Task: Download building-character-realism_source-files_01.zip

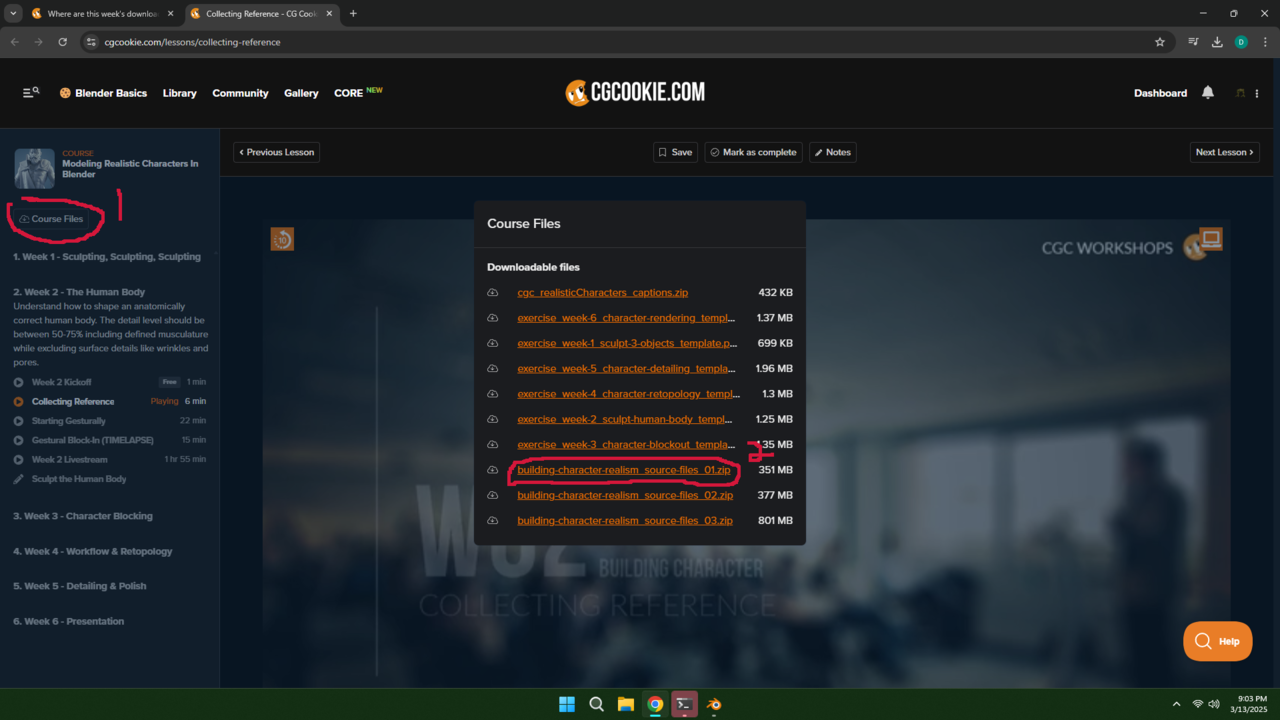Action: coord(624,470)
